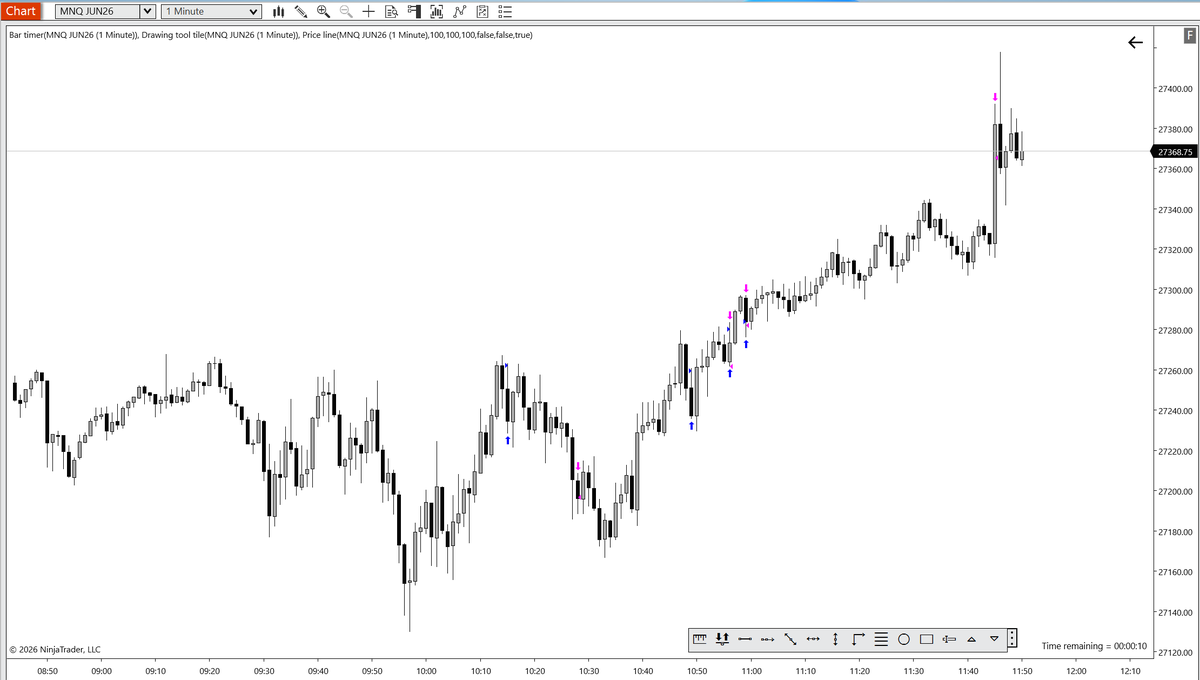The height and width of the screenshot is (680, 1200).
Task: Click the 10:00 time axis label
Action: pyautogui.click(x=426, y=672)
